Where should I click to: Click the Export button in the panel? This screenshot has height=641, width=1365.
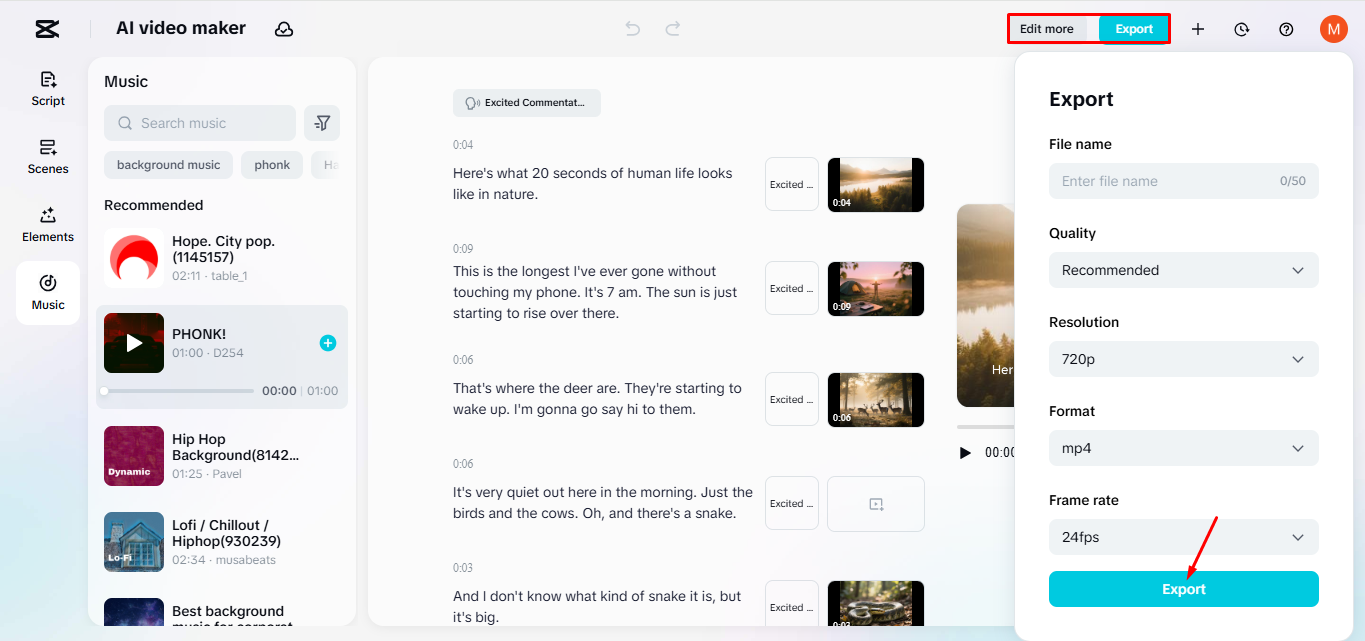1183,589
